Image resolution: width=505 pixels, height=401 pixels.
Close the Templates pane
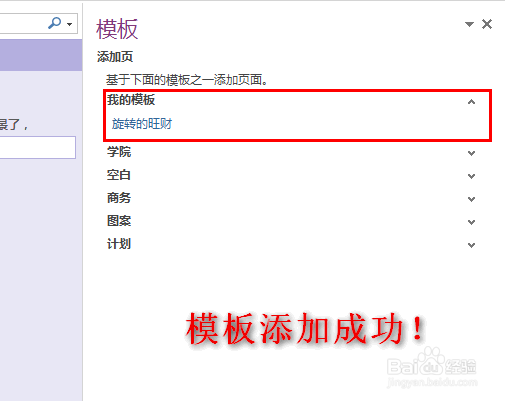point(487,24)
